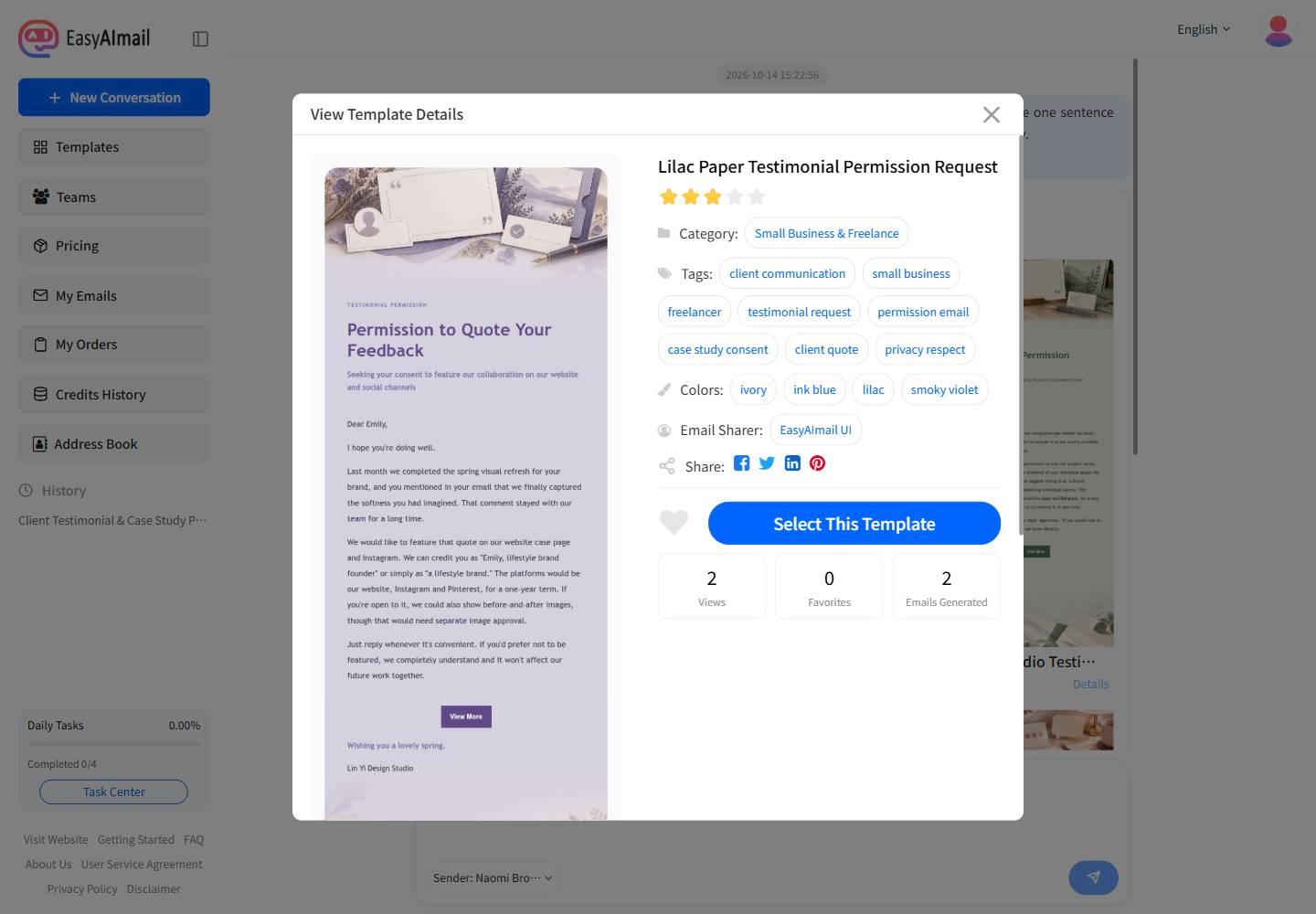Open the Task Center
The image size is (1316, 914).
click(114, 792)
